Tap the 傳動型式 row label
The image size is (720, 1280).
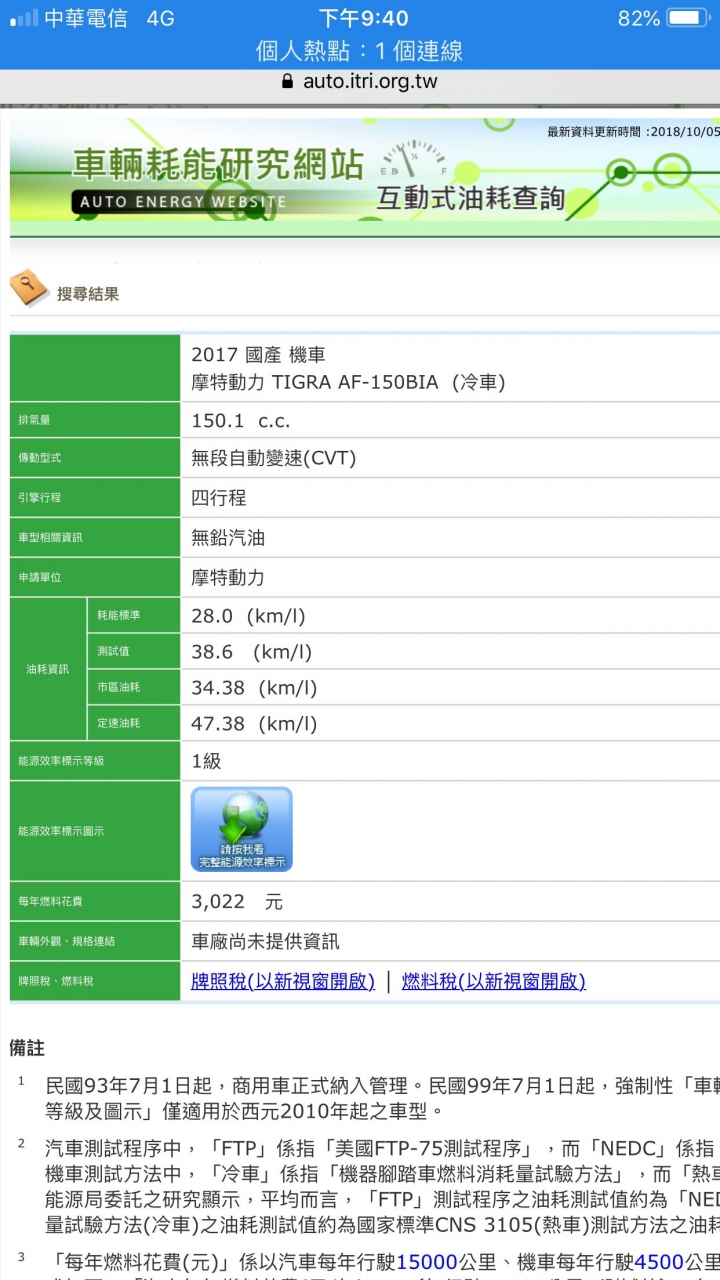[40, 458]
